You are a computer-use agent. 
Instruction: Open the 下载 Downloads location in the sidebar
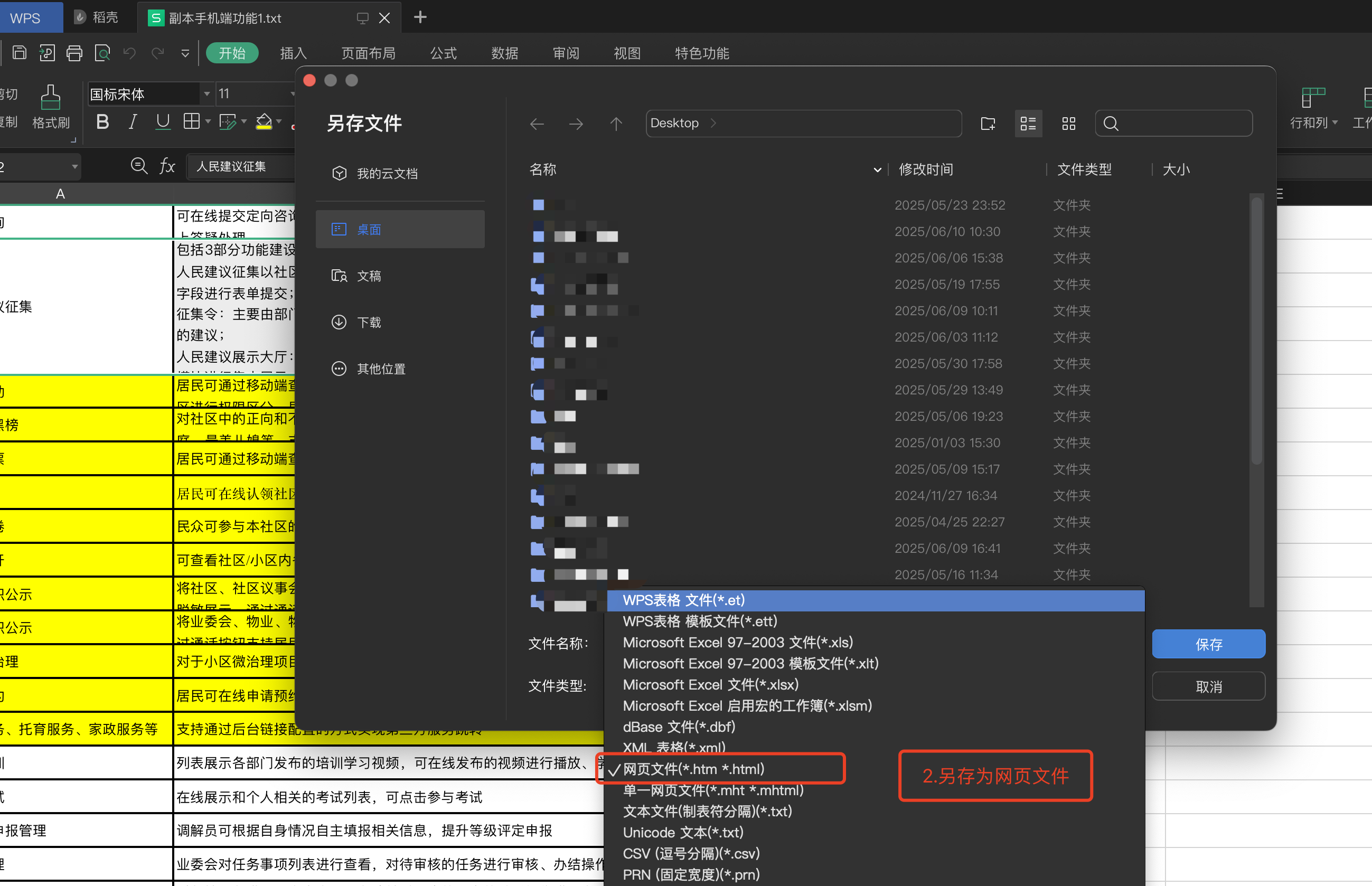coord(369,322)
